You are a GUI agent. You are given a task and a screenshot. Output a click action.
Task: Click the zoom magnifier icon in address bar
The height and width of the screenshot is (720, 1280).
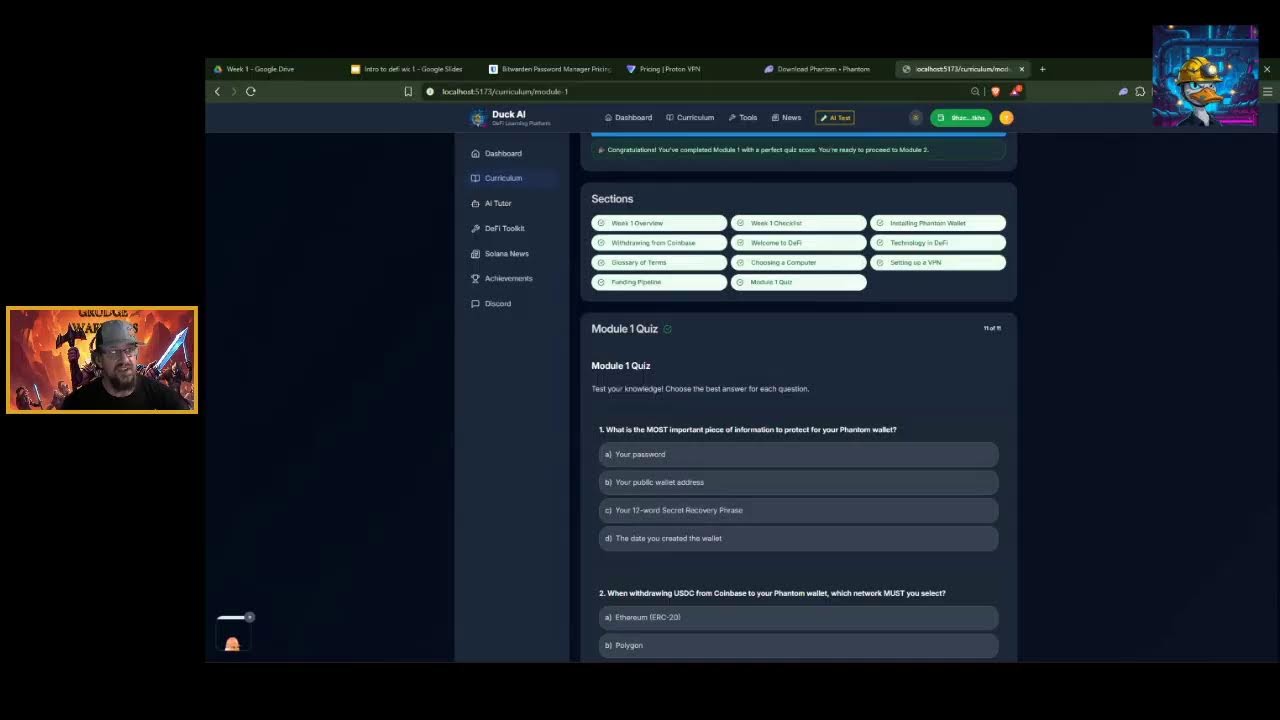point(975,91)
